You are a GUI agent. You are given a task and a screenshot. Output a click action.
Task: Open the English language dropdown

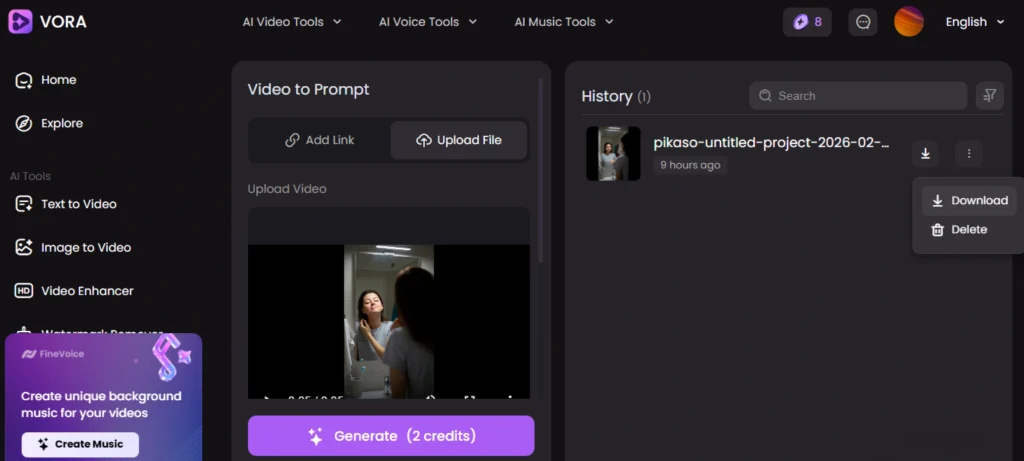tap(974, 22)
